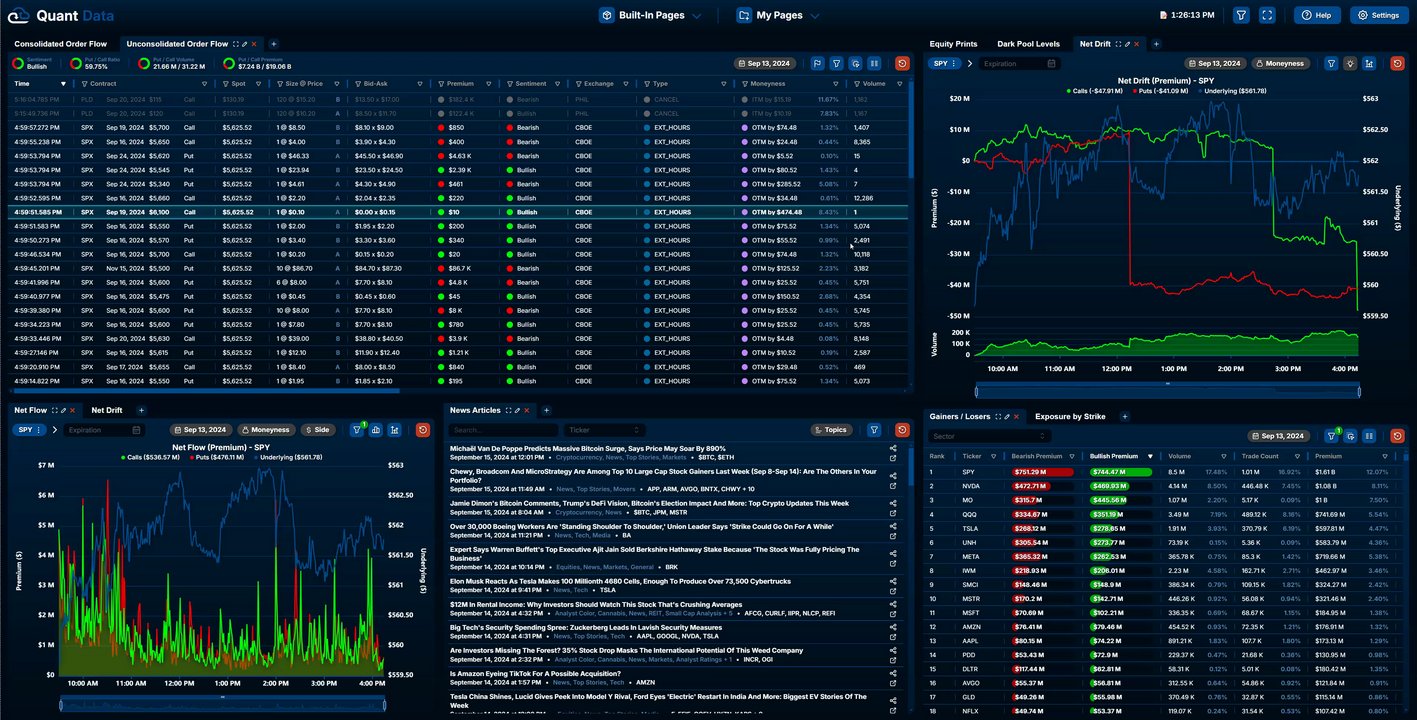Open the Topics selector in News Articles

coord(830,430)
